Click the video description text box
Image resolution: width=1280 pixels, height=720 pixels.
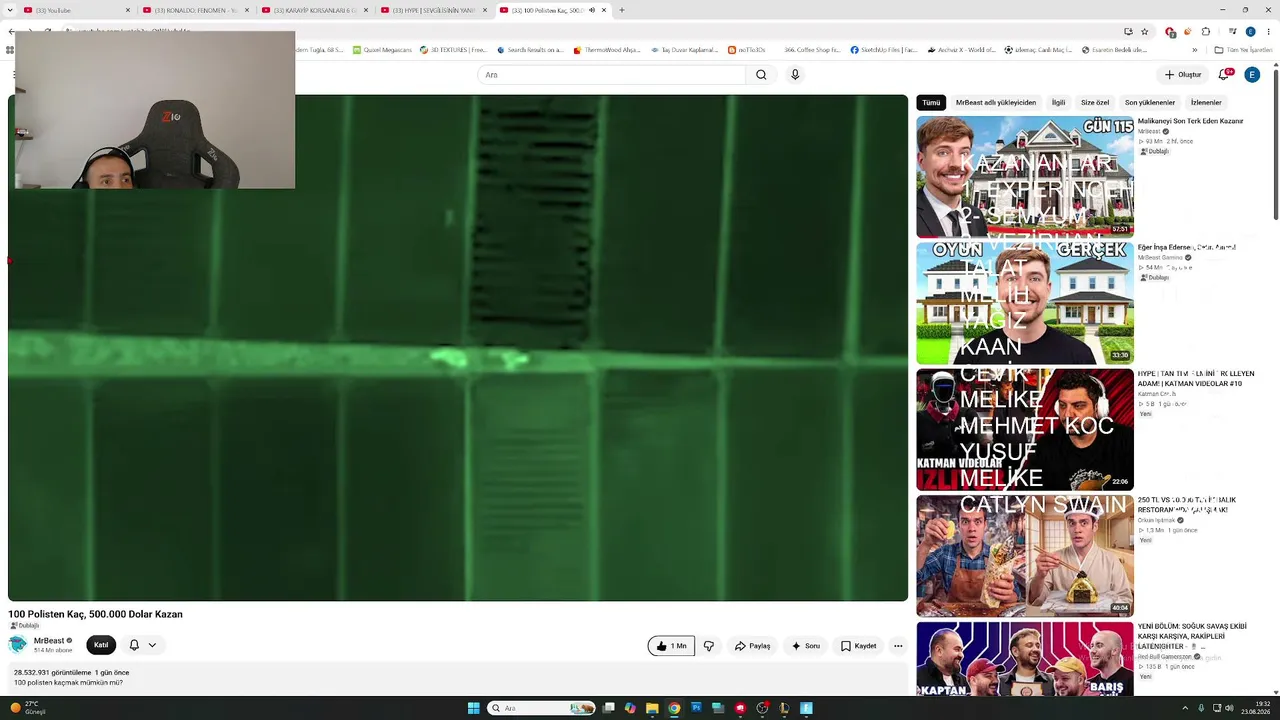tap(458, 677)
